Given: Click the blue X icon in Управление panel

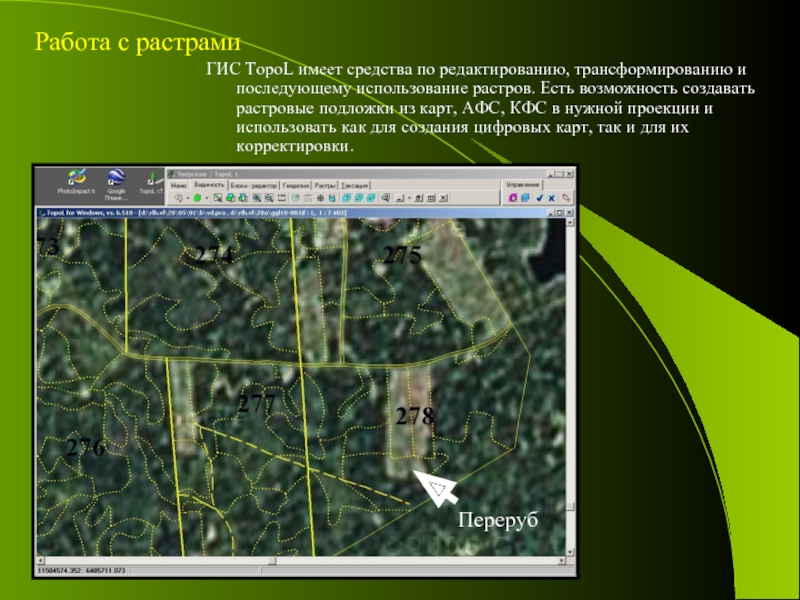Looking at the screenshot, I should [x=553, y=198].
